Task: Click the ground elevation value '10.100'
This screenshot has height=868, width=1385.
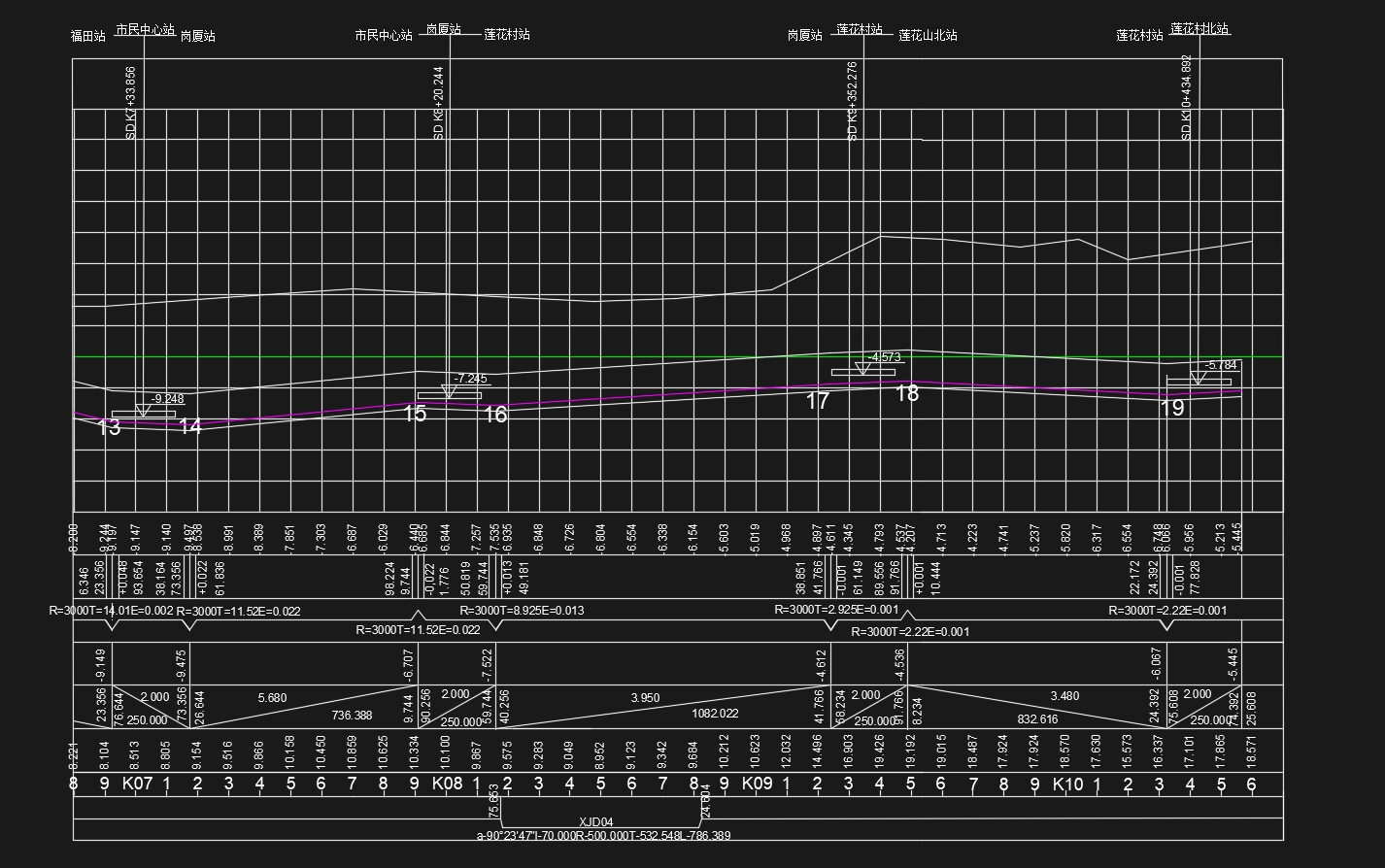Action: 446,751
